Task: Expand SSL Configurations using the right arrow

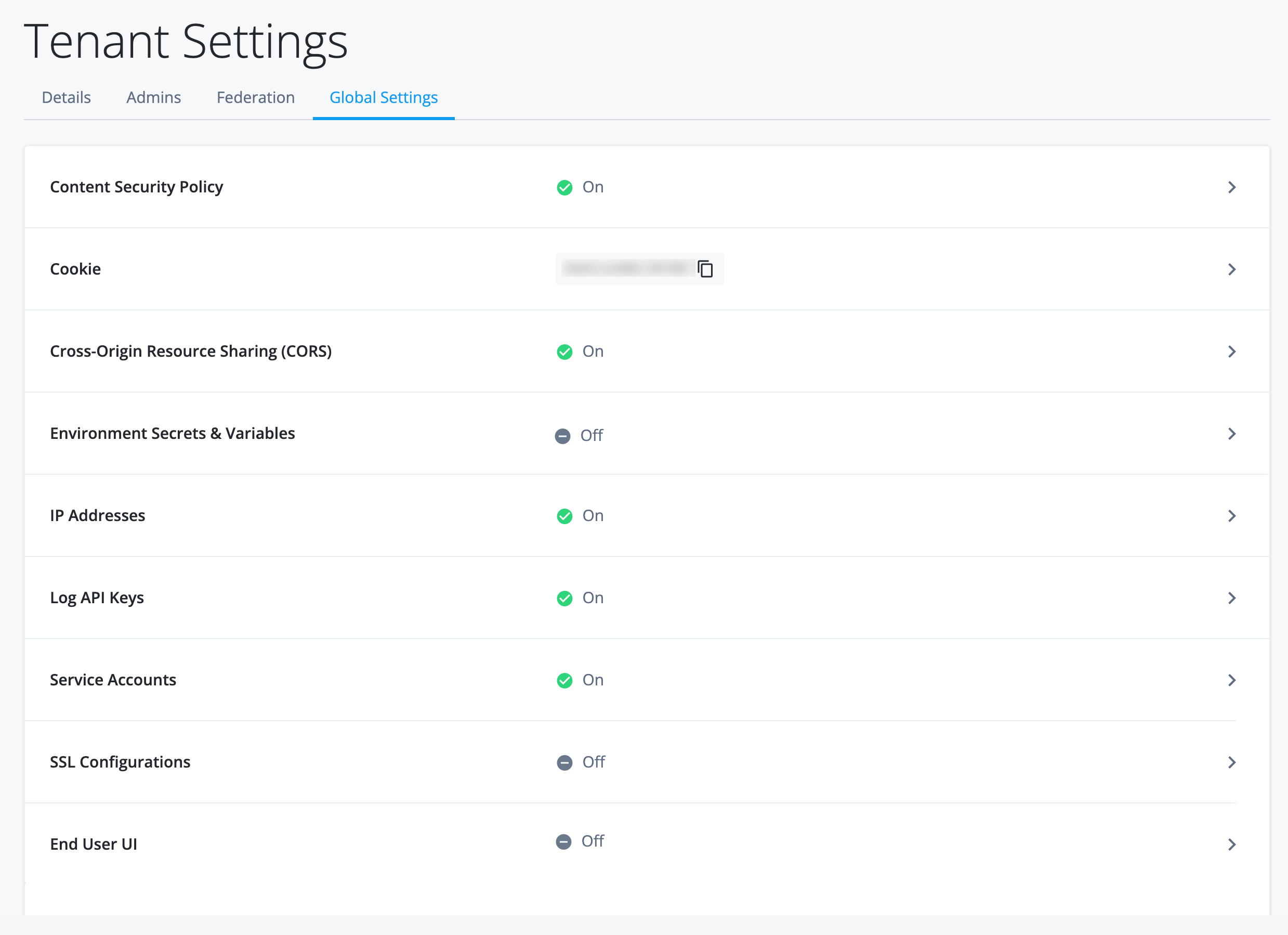Action: pos(1232,762)
